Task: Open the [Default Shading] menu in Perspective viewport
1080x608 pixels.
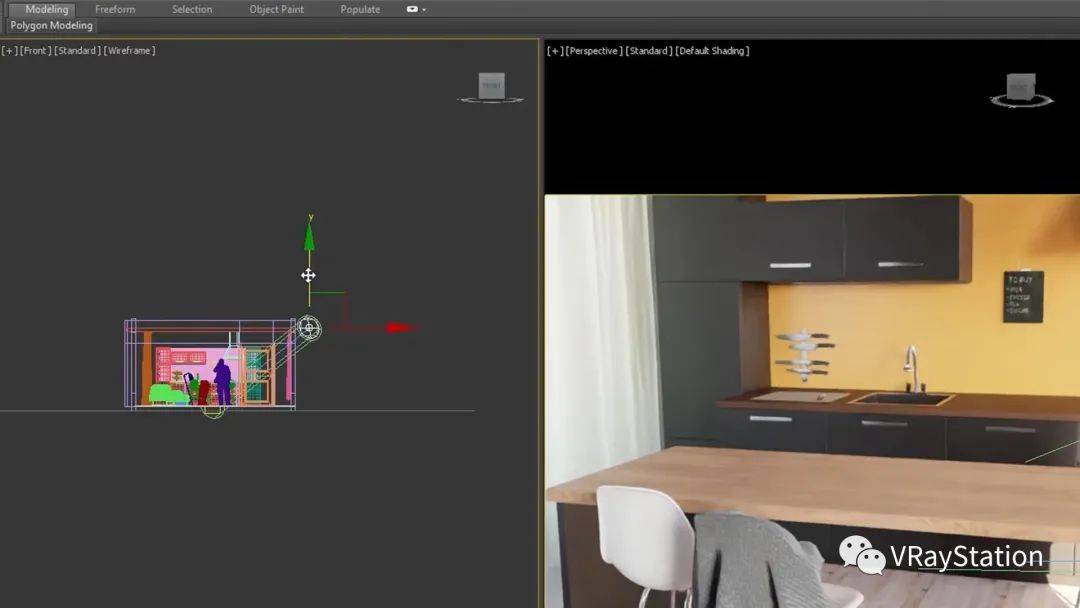Action: [712, 51]
